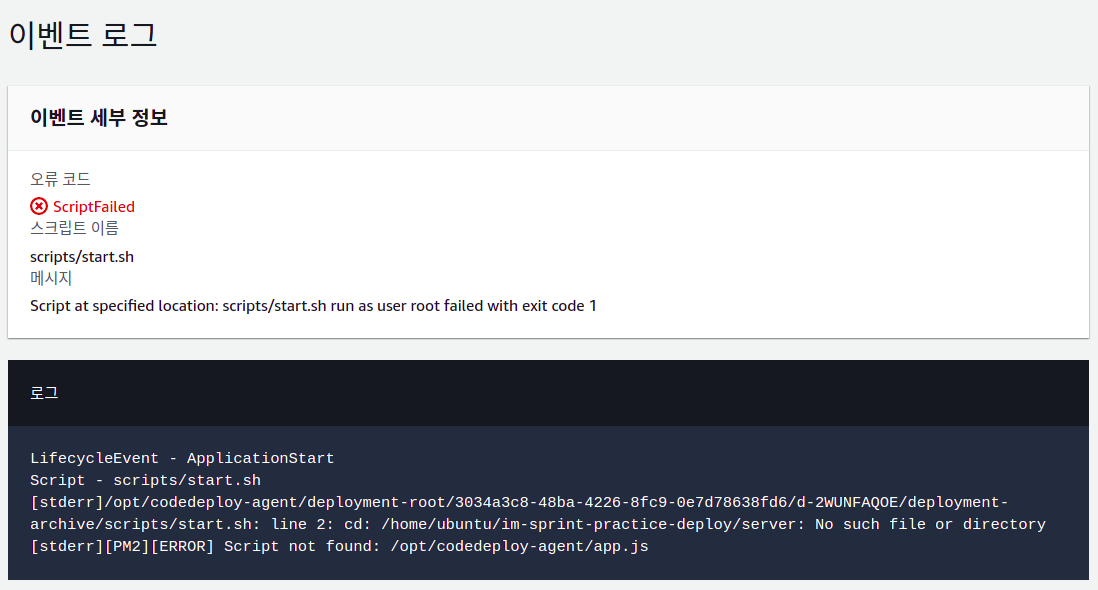Click the stderr deployment-root path log line

(x=519, y=503)
